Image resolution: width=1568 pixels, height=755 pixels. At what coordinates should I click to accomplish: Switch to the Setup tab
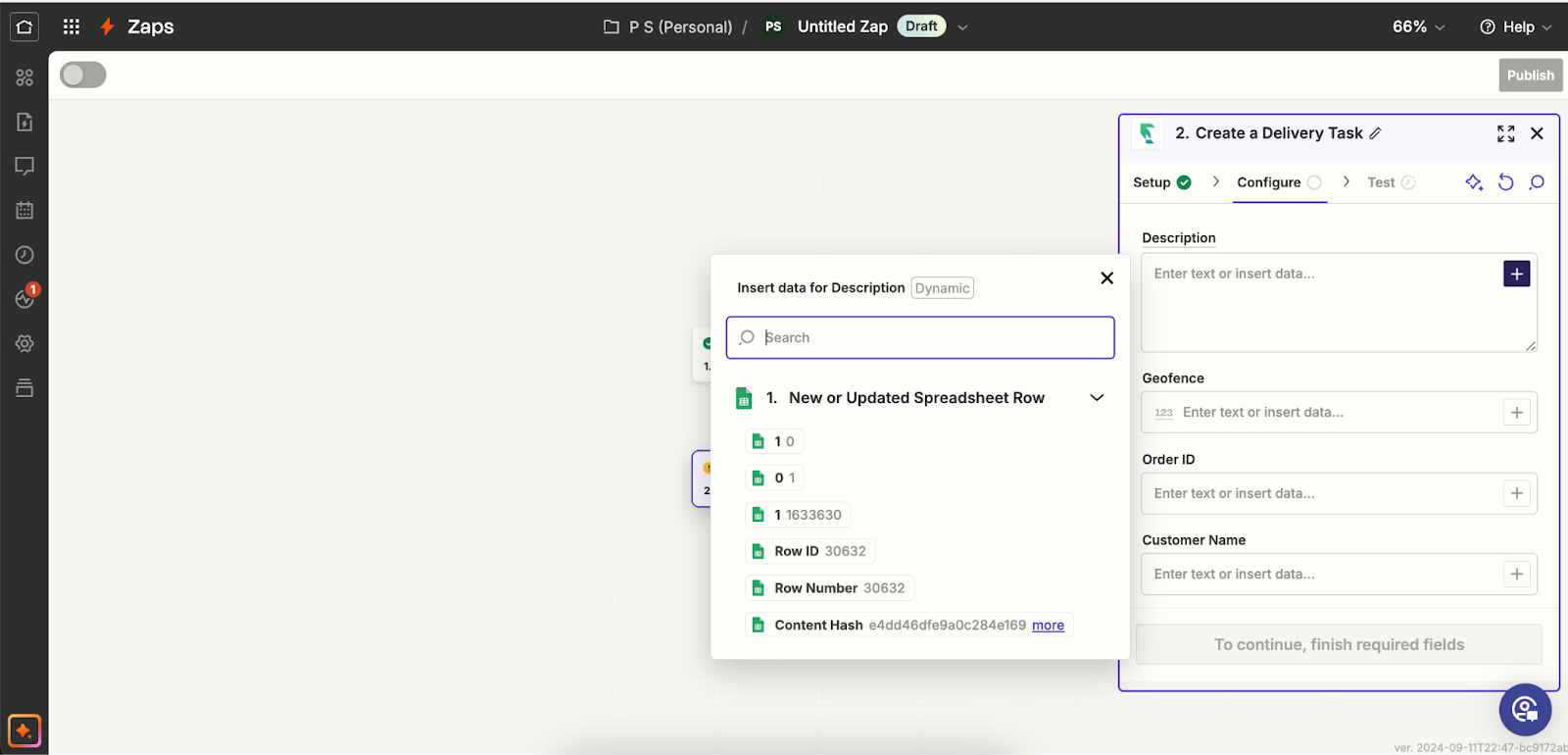[x=1162, y=182]
